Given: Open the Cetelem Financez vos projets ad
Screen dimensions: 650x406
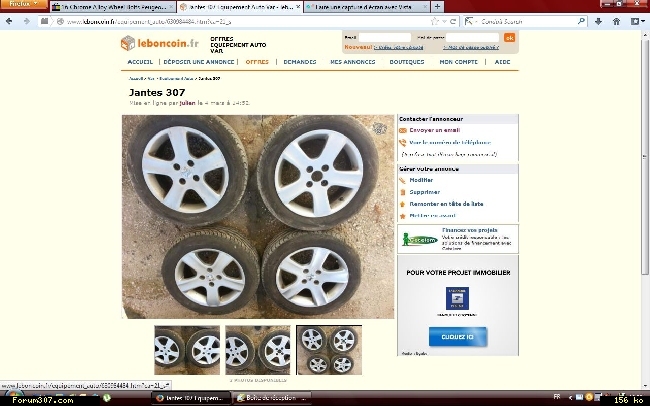Looking at the screenshot, I should 458,239.
